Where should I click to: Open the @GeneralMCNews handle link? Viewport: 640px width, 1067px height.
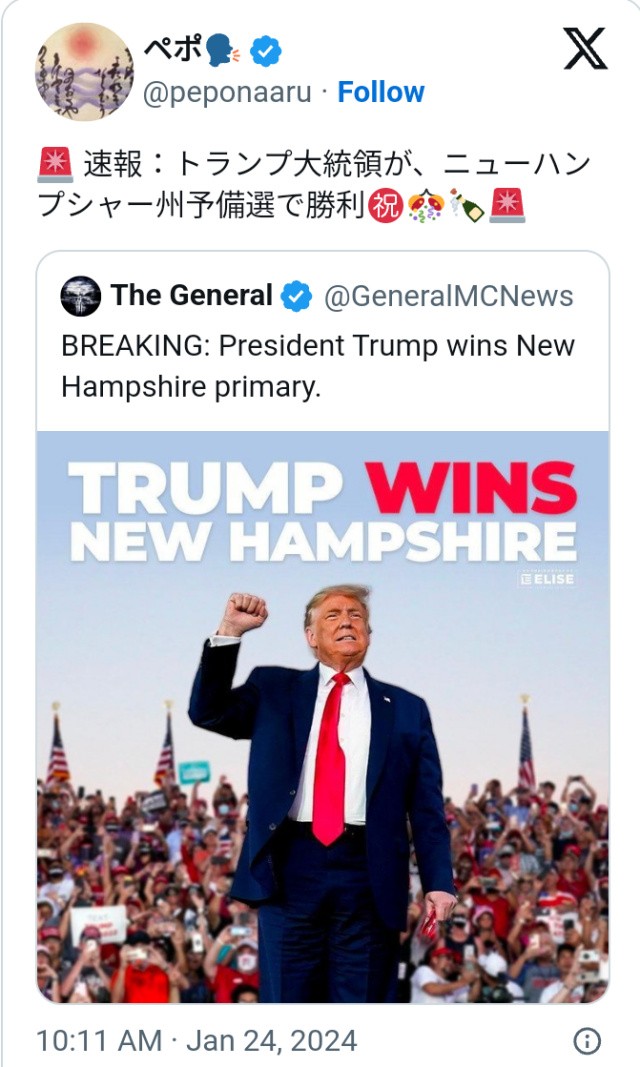click(x=449, y=296)
